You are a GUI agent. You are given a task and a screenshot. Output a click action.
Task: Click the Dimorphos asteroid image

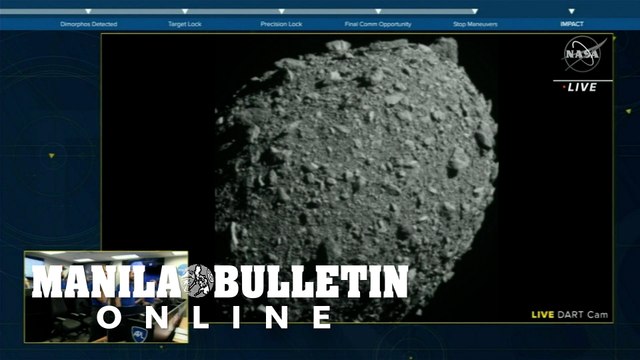click(x=356, y=179)
